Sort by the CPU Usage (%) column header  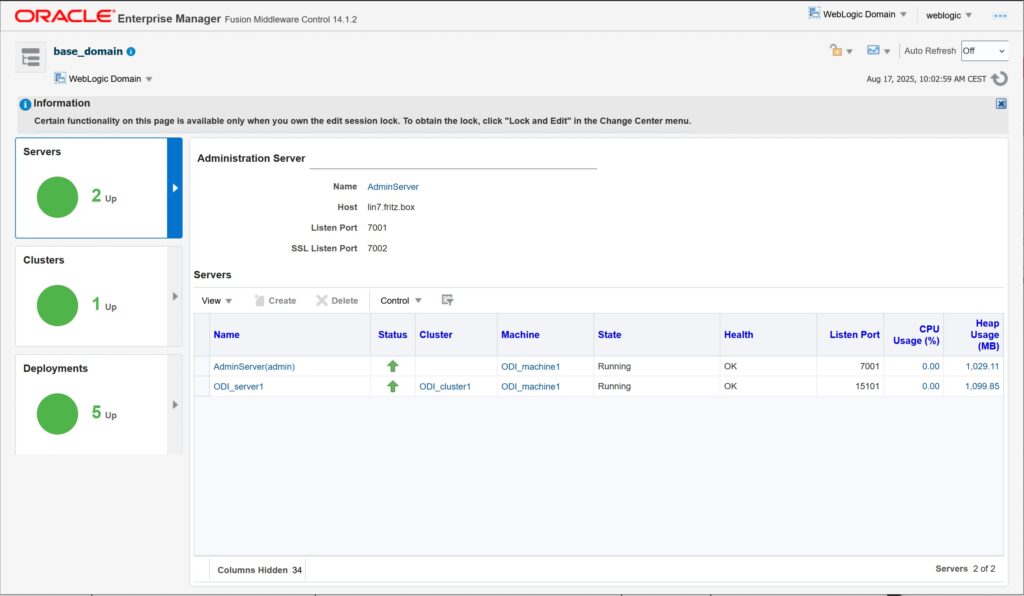pyautogui.click(x=916, y=335)
